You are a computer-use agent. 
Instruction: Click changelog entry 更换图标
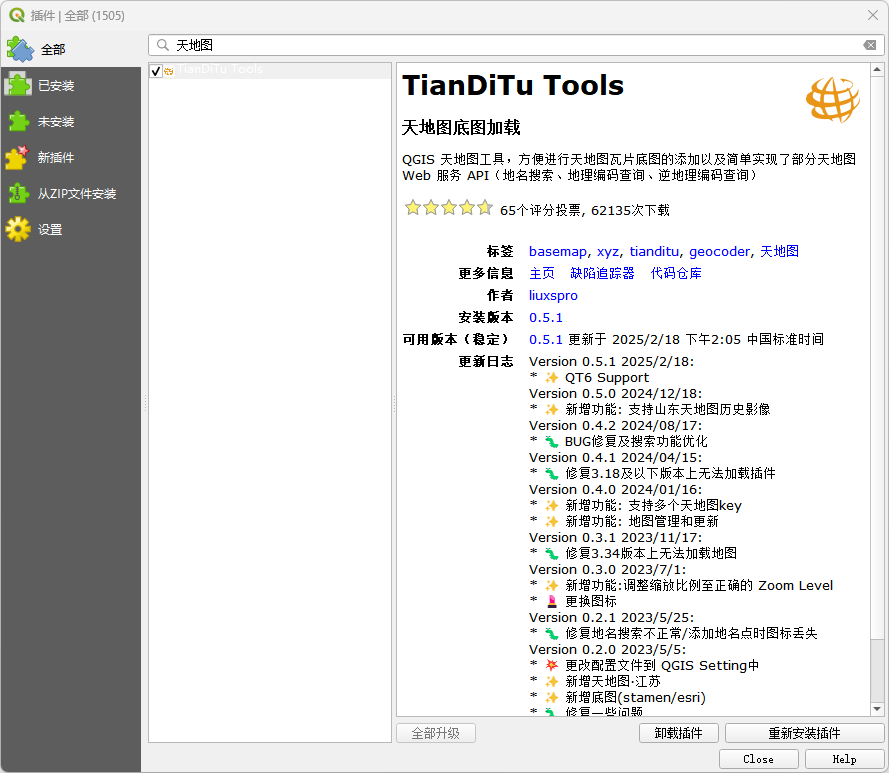(x=591, y=601)
